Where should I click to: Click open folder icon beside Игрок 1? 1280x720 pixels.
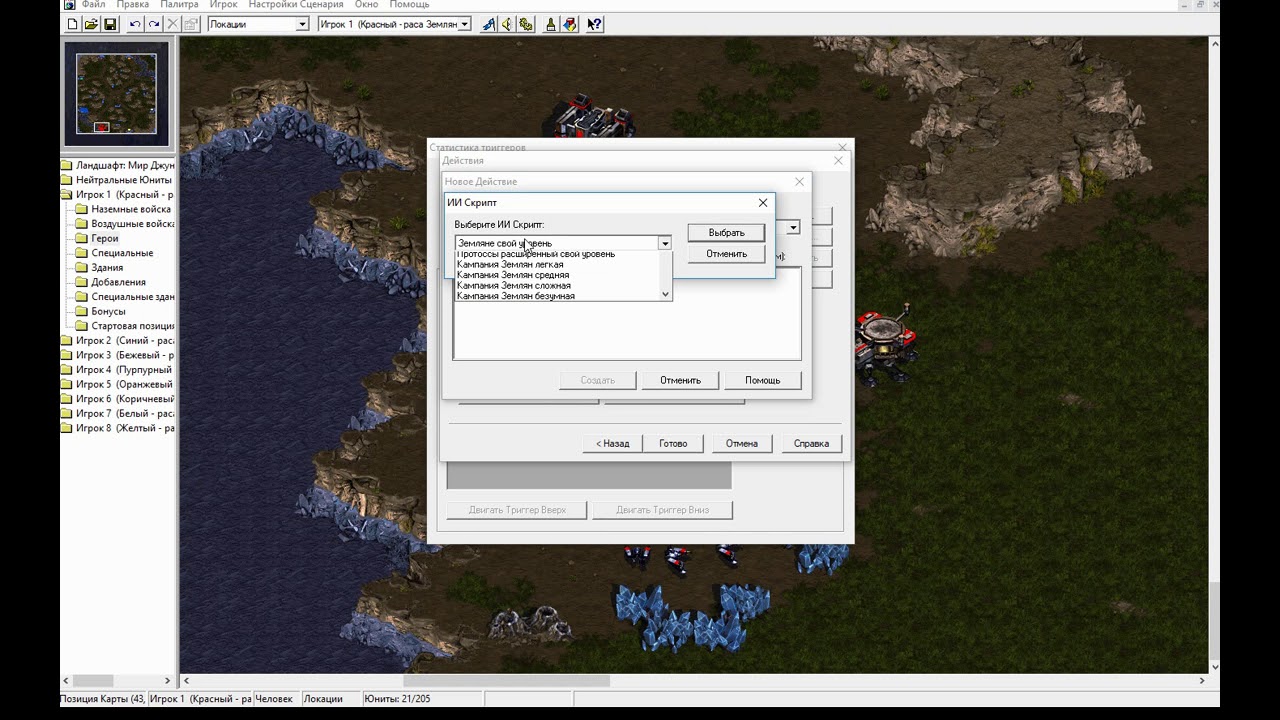click(x=67, y=194)
